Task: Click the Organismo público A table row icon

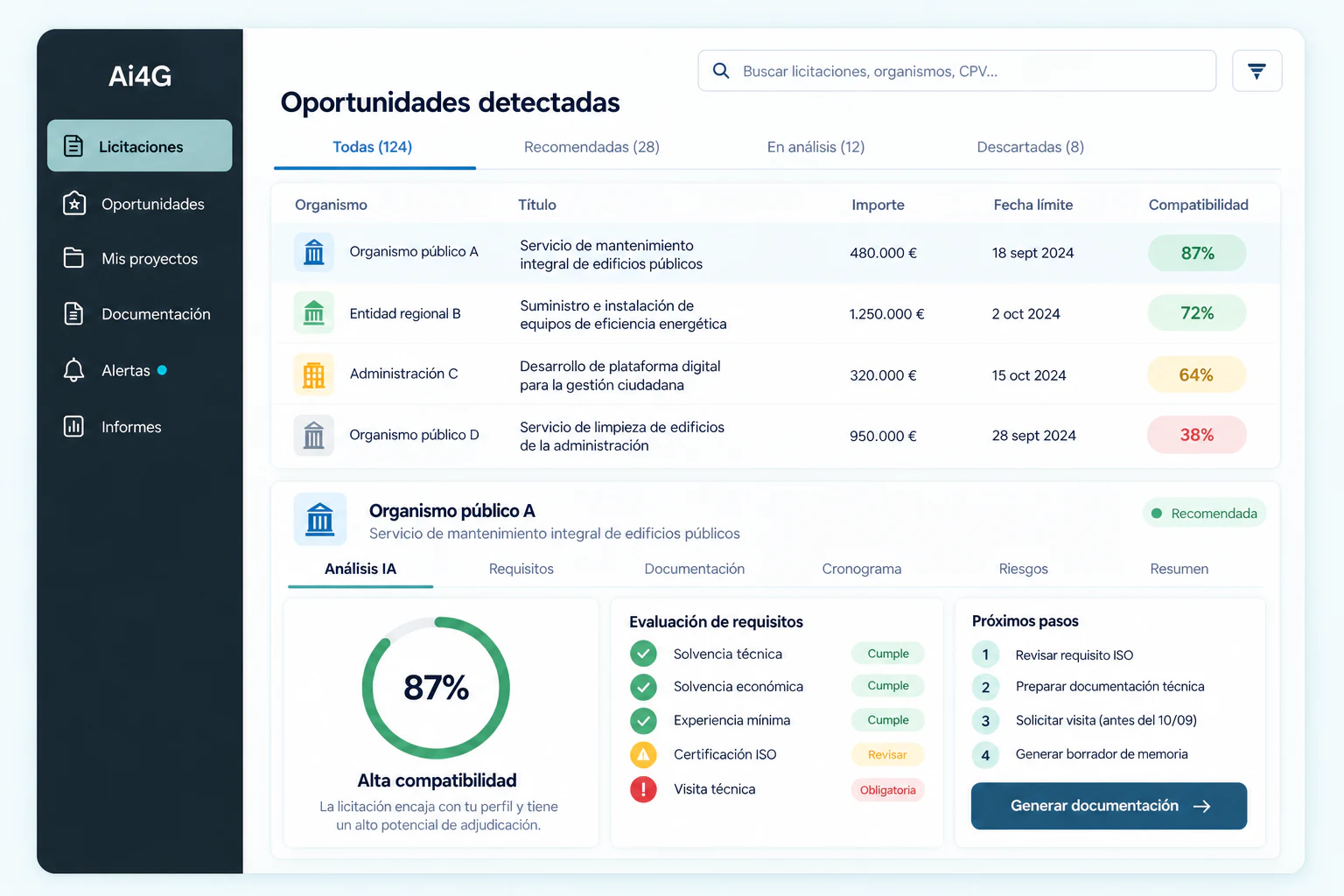Action: [x=313, y=252]
